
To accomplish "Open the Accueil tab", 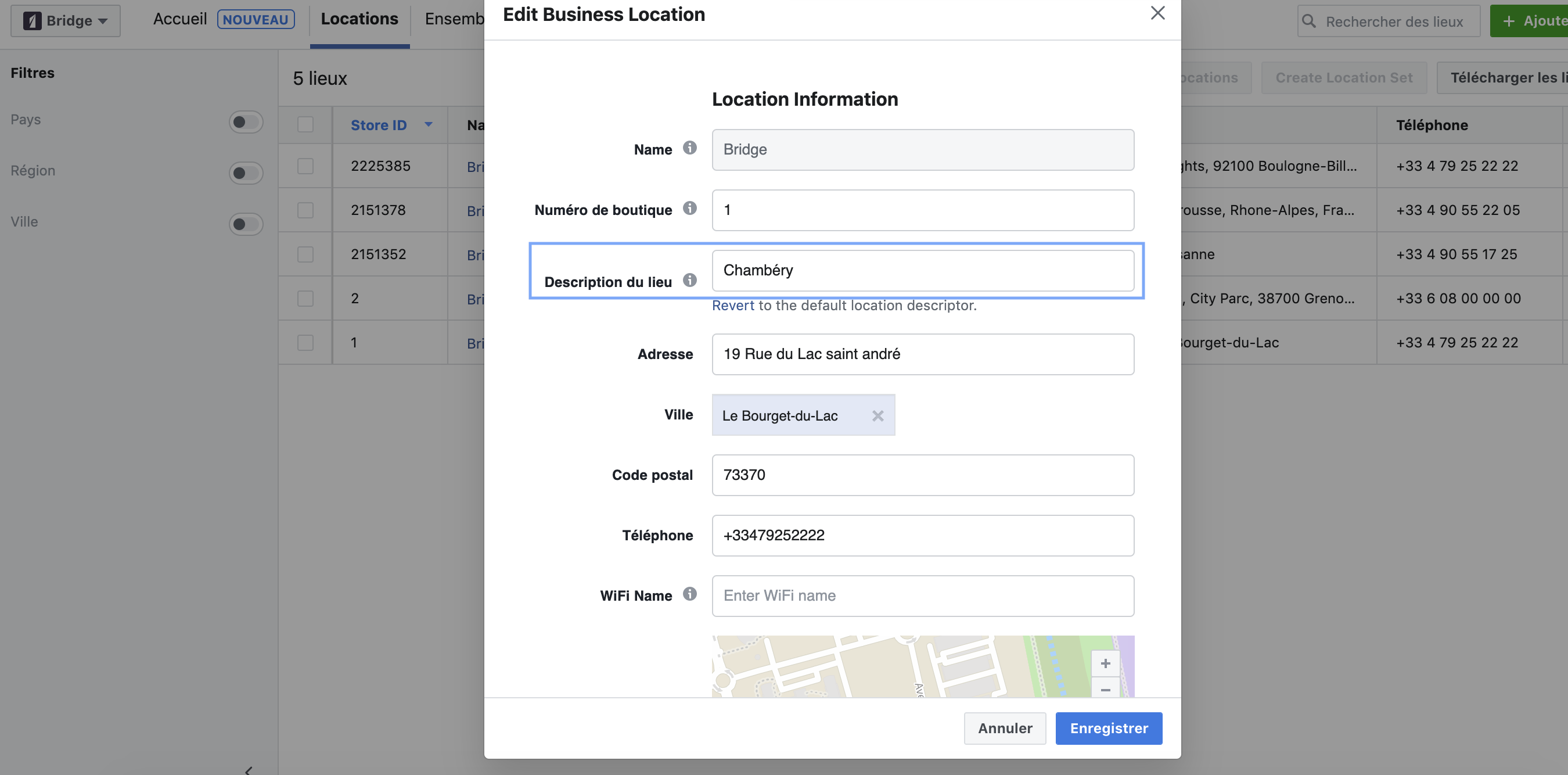I will (x=180, y=19).
